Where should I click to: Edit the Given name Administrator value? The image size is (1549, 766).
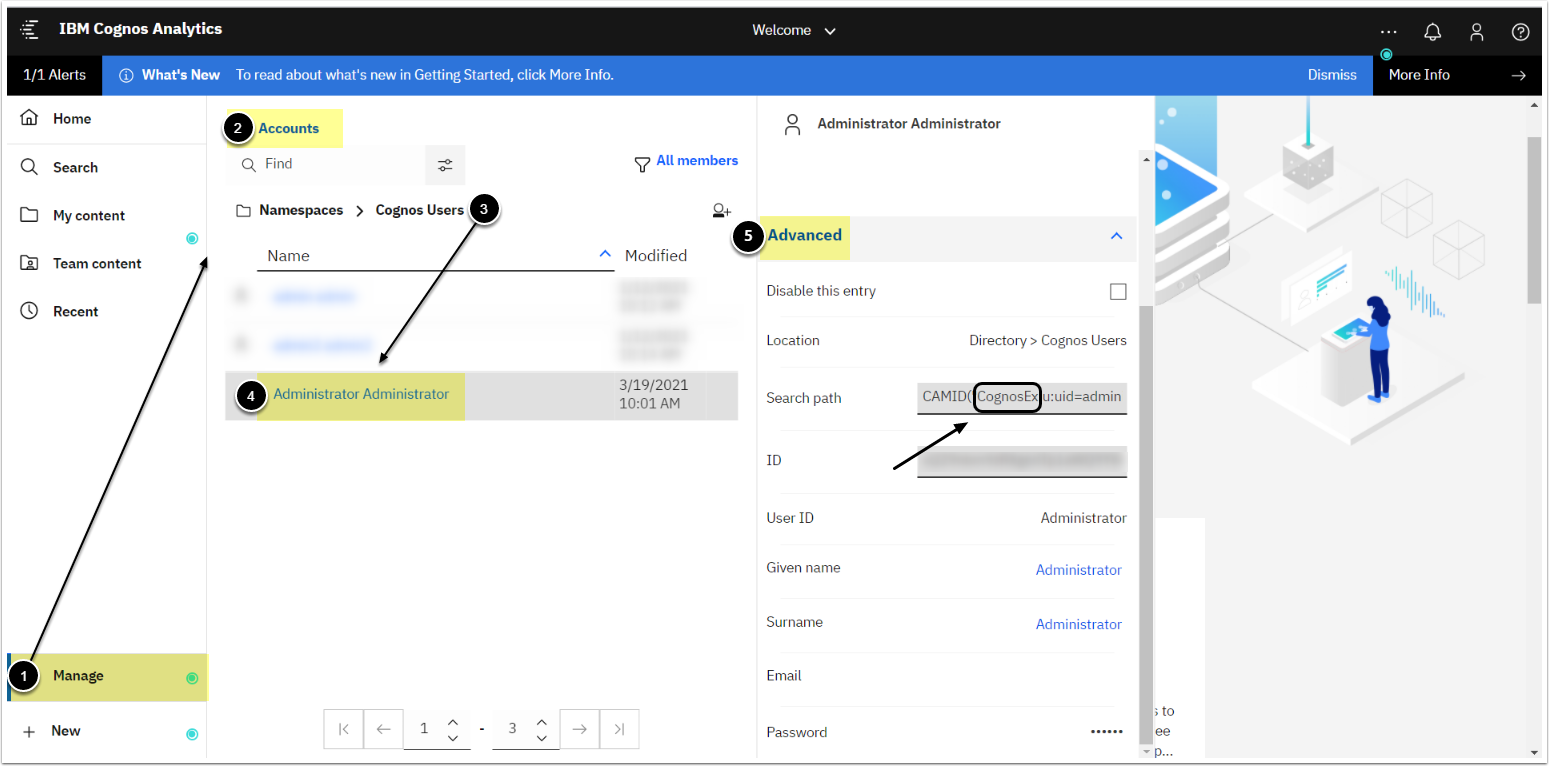coord(1079,570)
